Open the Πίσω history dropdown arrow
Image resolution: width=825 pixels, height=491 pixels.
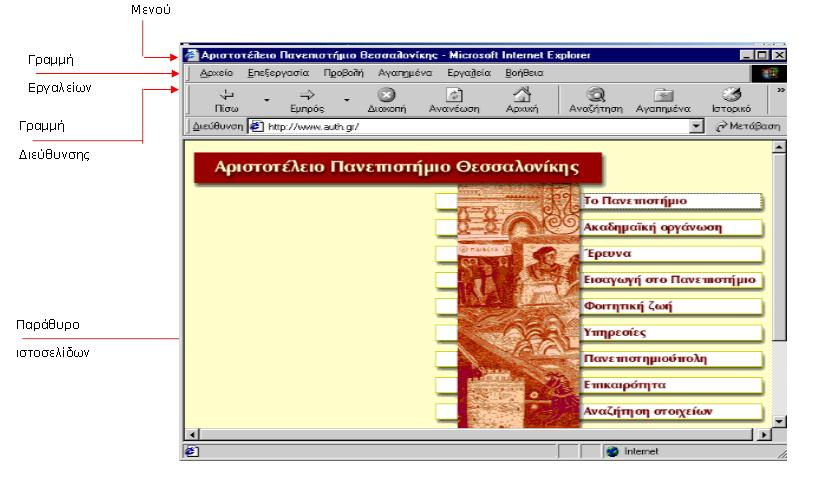[x=267, y=100]
